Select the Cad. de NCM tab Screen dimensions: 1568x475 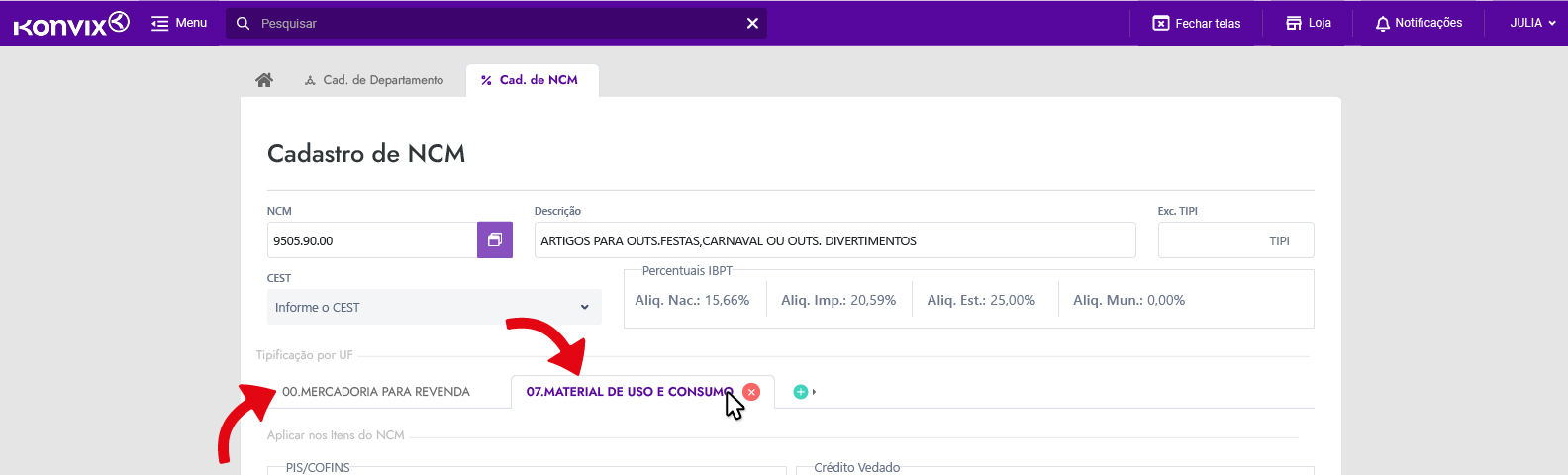(x=530, y=80)
